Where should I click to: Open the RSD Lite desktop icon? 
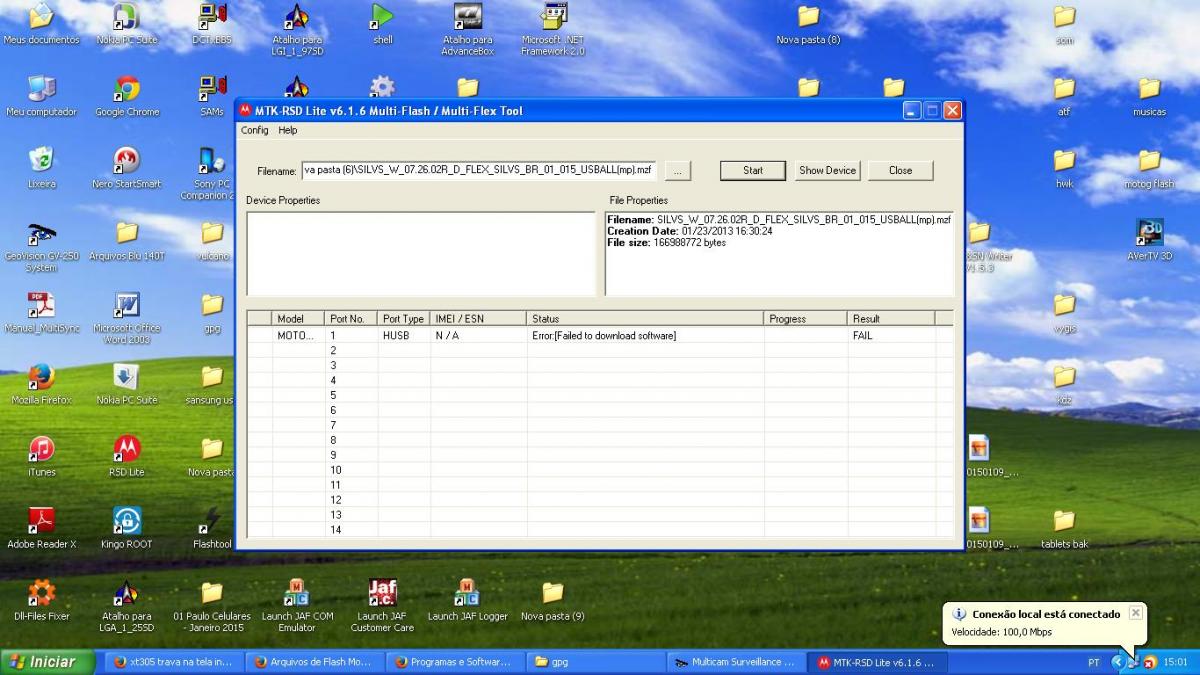(x=127, y=450)
